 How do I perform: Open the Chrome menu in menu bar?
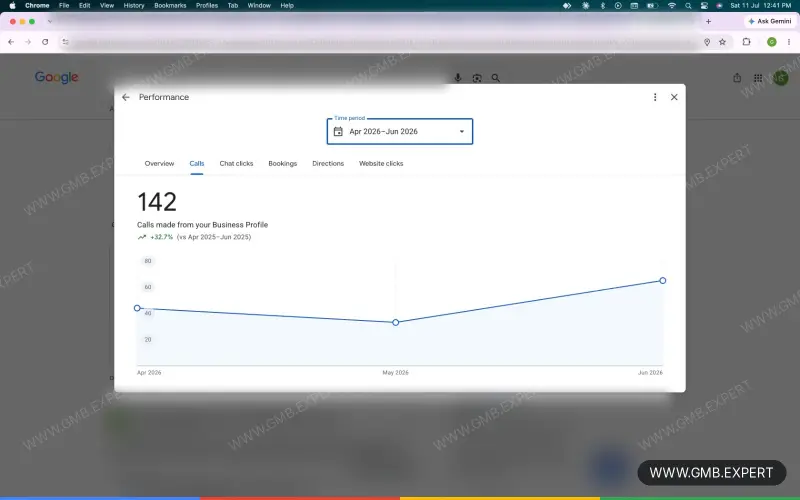pos(37,6)
